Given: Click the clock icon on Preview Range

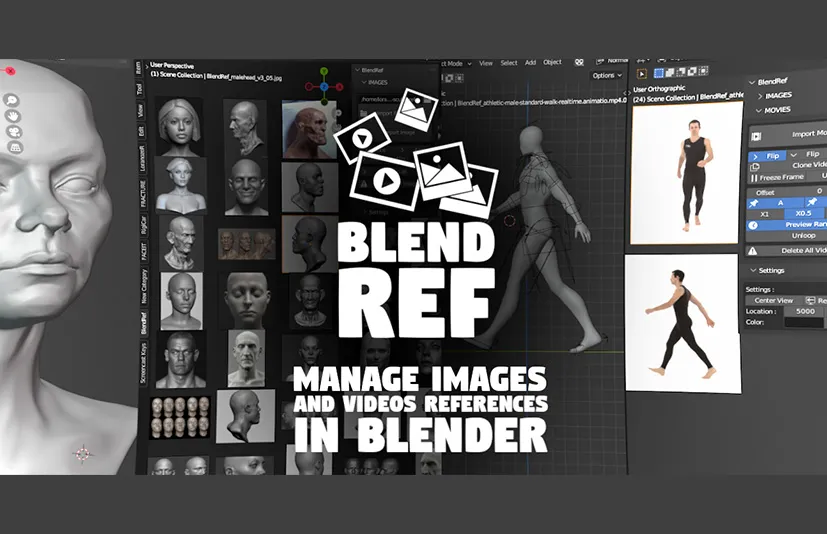Looking at the screenshot, I should (753, 225).
